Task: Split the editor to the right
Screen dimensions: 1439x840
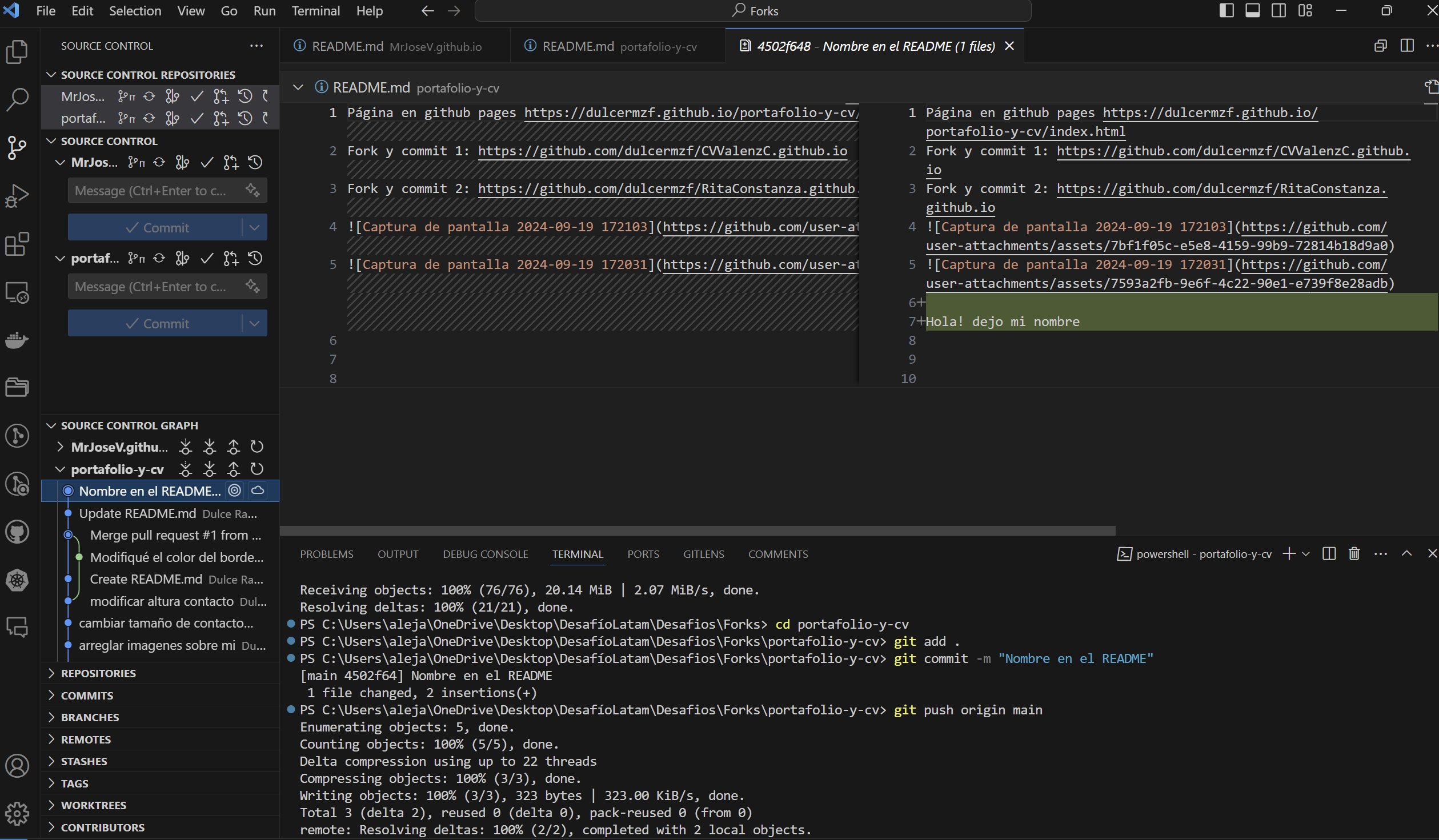Action: [x=1407, y=46]
